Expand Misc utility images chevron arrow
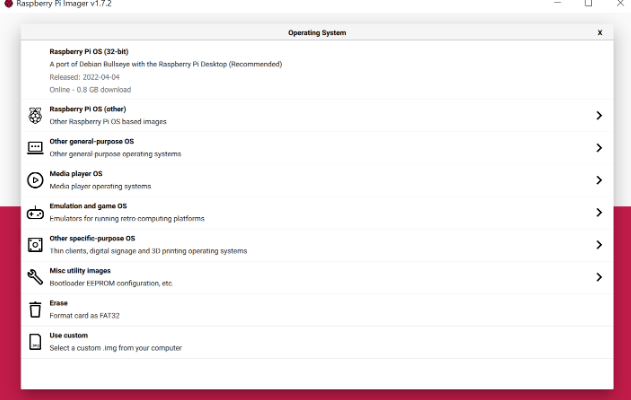This screenshot has width=631, height=400. pos(599,277)
